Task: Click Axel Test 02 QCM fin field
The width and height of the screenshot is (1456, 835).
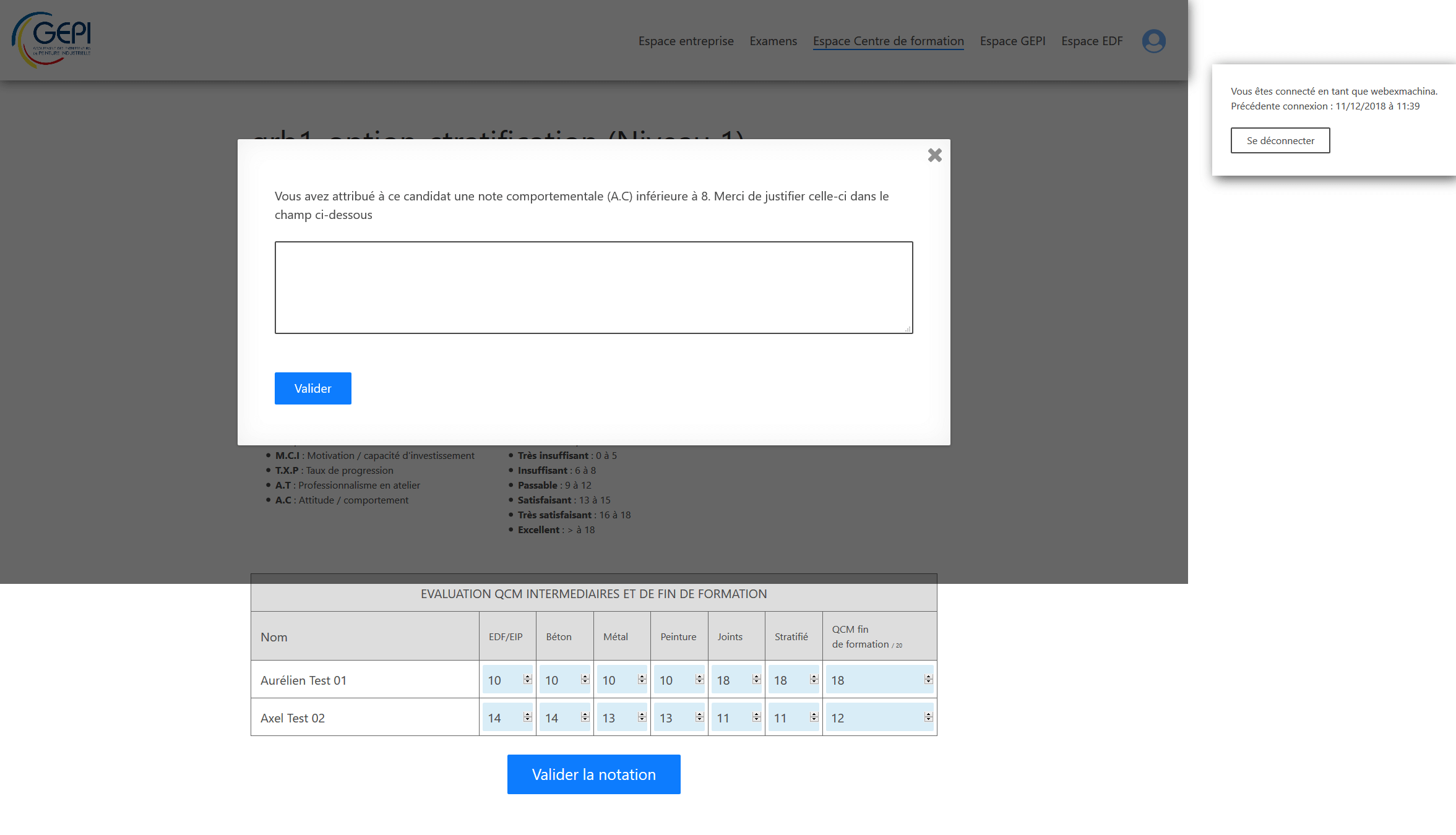Action: tap(879, 717)
